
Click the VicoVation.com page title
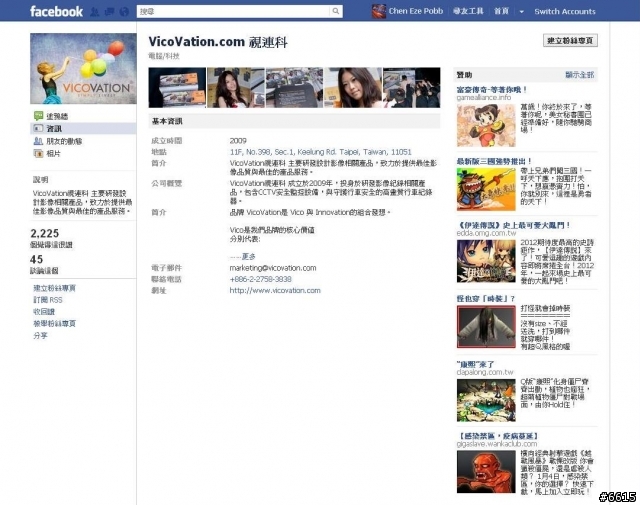pyautogui.click(x=218, y=42)
